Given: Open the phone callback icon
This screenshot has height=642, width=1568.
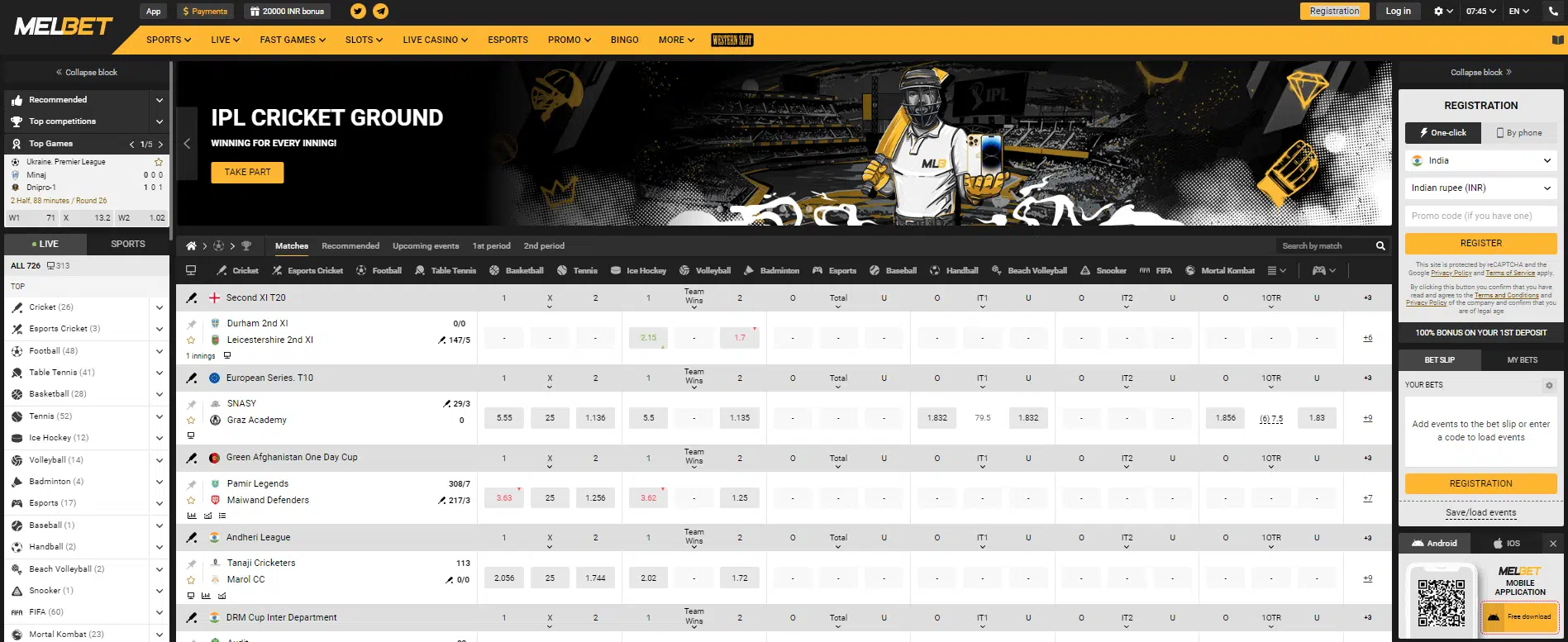Looking at the screenshot, I should coord(1553,11).
